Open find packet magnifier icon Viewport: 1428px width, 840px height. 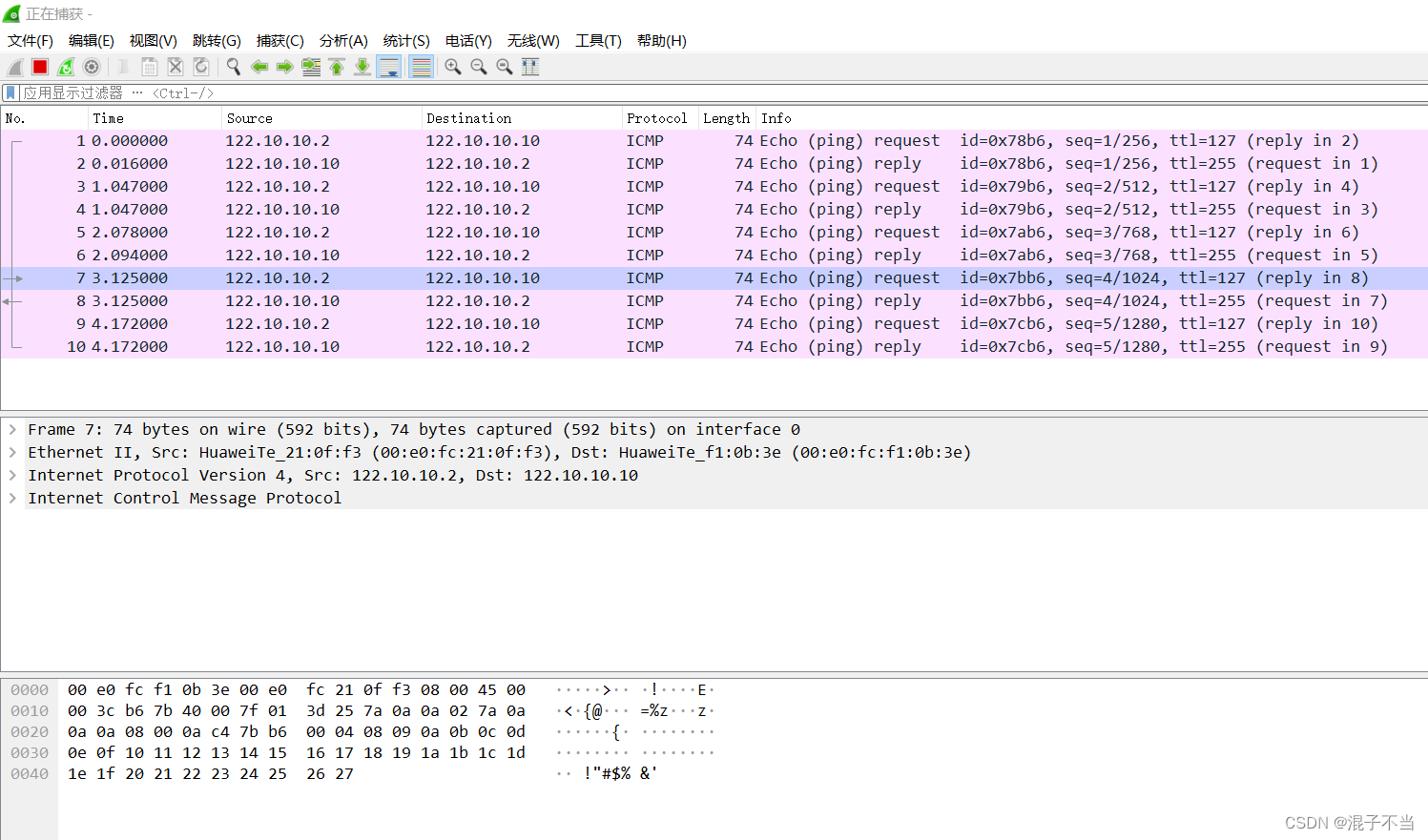click(234, 67)
